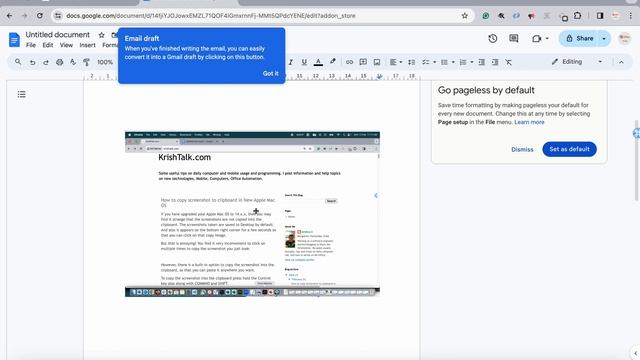The width and height of the screenshot is (640, 360).
Task: Open the 100% zoom dropdown
Action: pyautogui.click(x=105, y=62)
